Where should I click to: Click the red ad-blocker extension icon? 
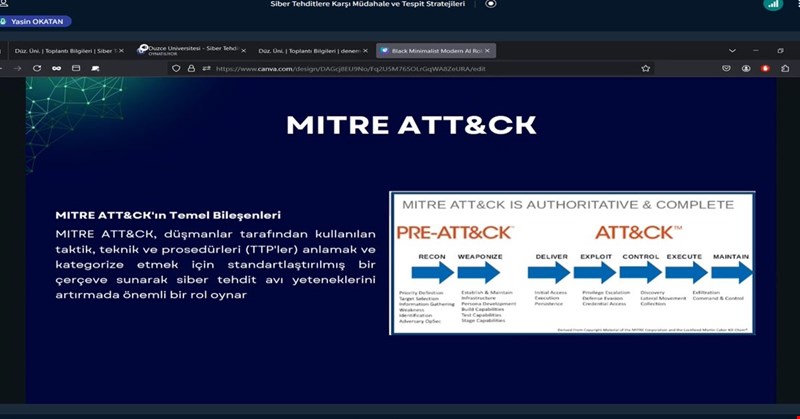click(x=765, y=68)
